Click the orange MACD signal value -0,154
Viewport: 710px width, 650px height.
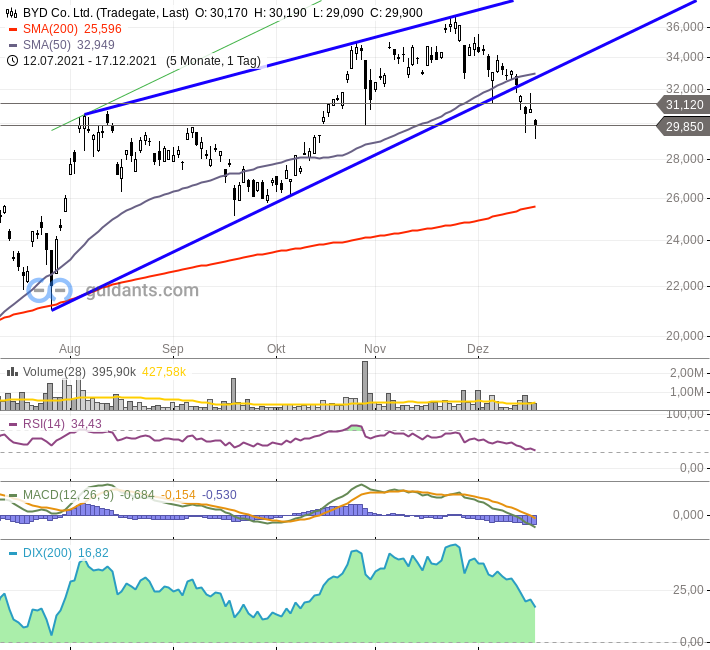178,495
